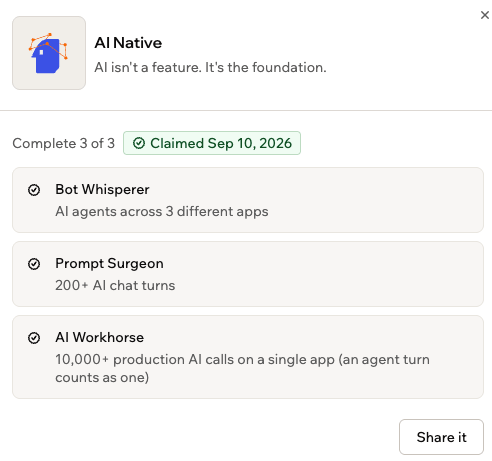Click the Share it button

click(441, 437)
